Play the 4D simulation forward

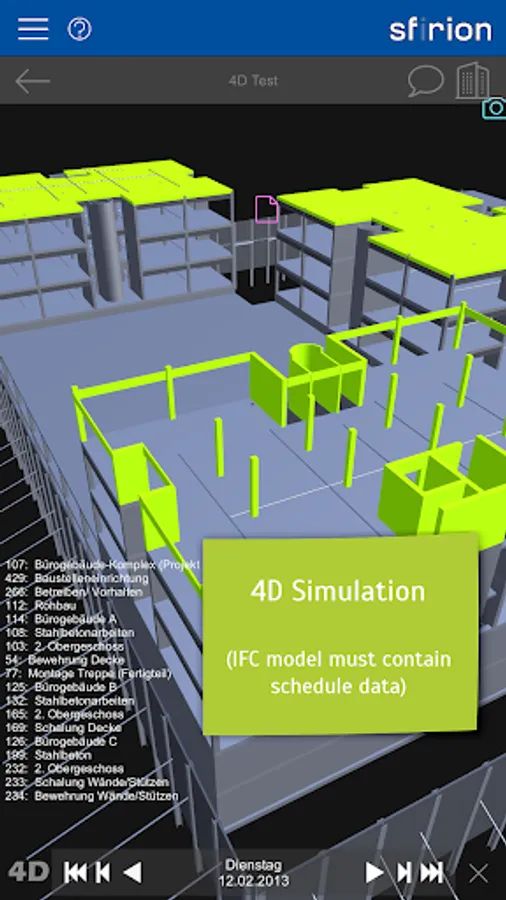375,873
